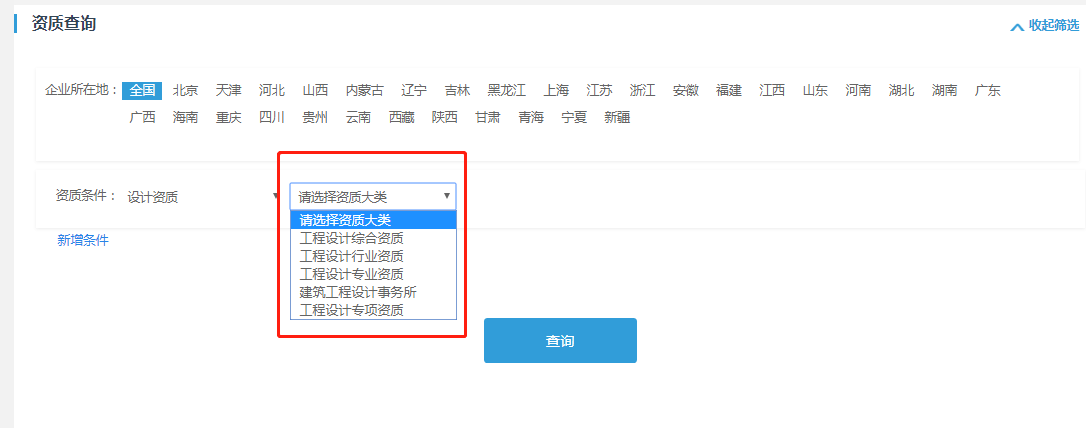The width and height of the screenshot is (1086, 428).
Task: Choose 建筑工程设计事务所 option
Action: click(357, 292)
